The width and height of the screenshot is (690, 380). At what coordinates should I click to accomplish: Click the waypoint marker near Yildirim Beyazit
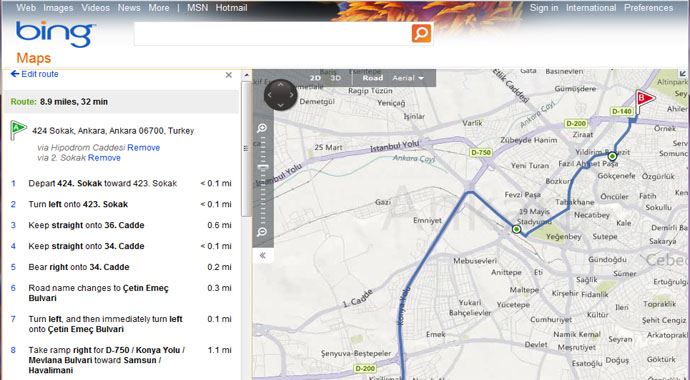pyautogui.click(x=612, y=156)
